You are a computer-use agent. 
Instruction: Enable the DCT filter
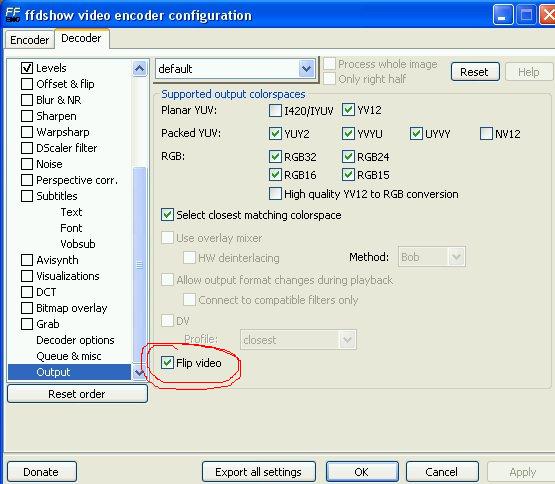[x=27, y=292]
